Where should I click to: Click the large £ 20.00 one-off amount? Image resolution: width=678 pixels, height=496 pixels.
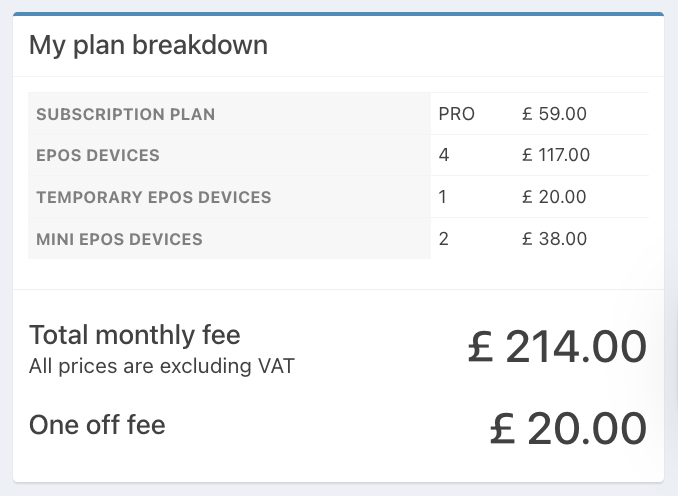[x=568, y=428]
